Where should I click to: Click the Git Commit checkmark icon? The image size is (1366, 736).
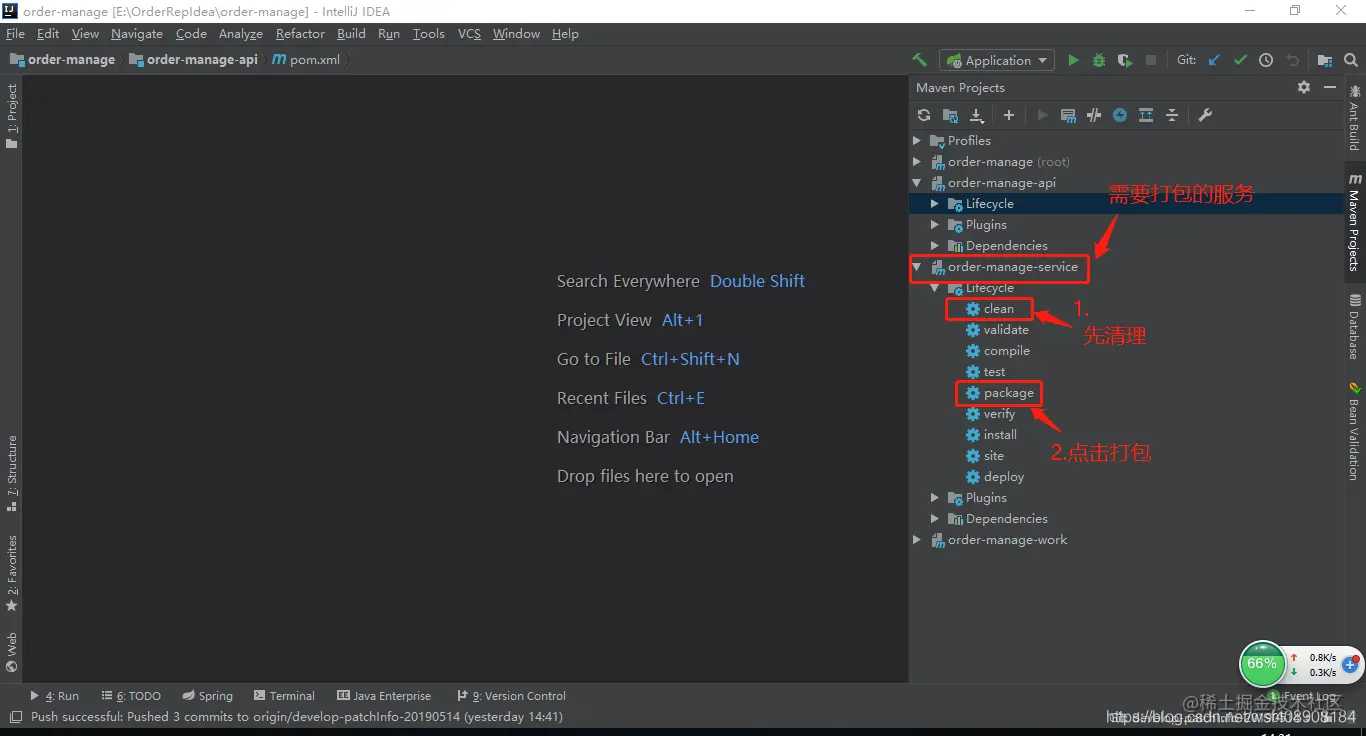point(1240,60)
